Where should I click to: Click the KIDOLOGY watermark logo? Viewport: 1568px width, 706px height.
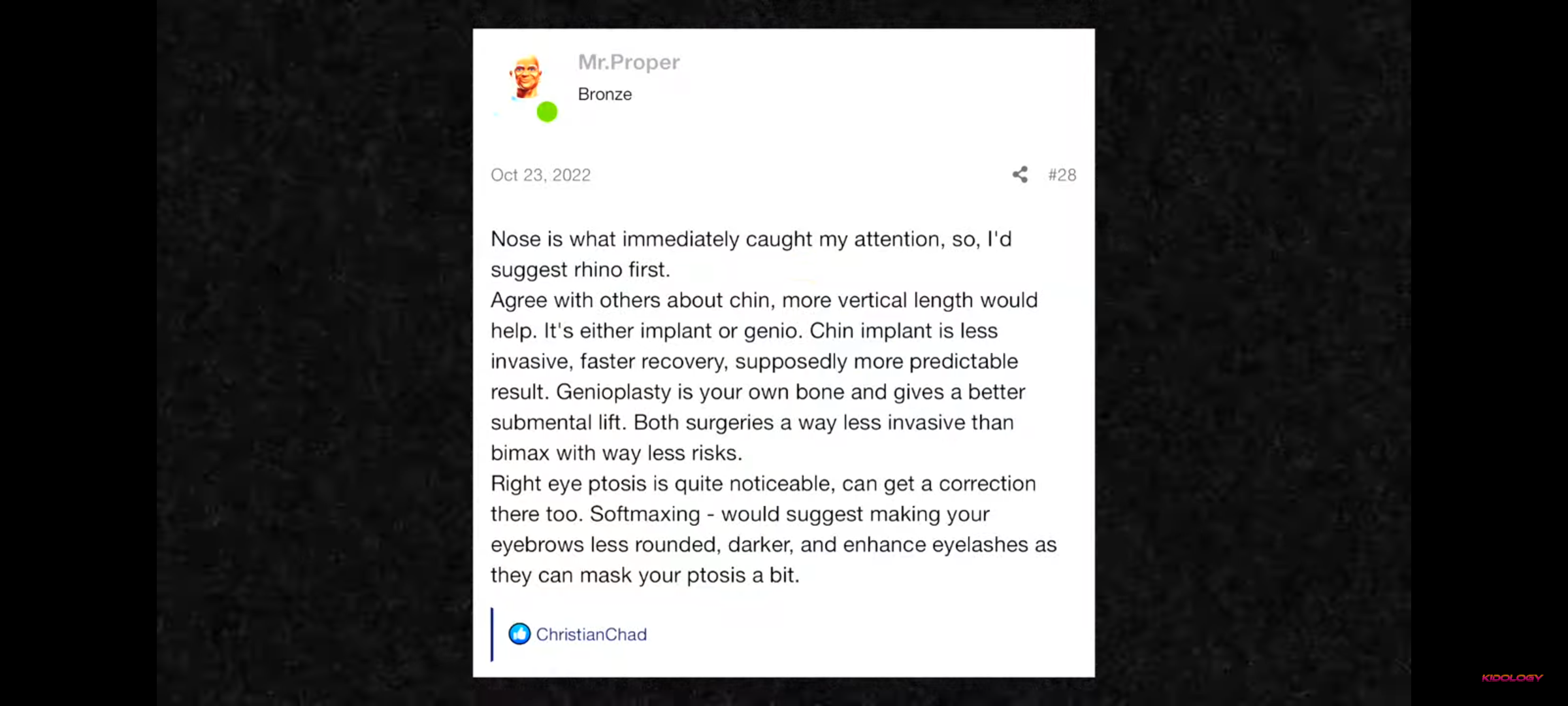(x=1512, y=678)
